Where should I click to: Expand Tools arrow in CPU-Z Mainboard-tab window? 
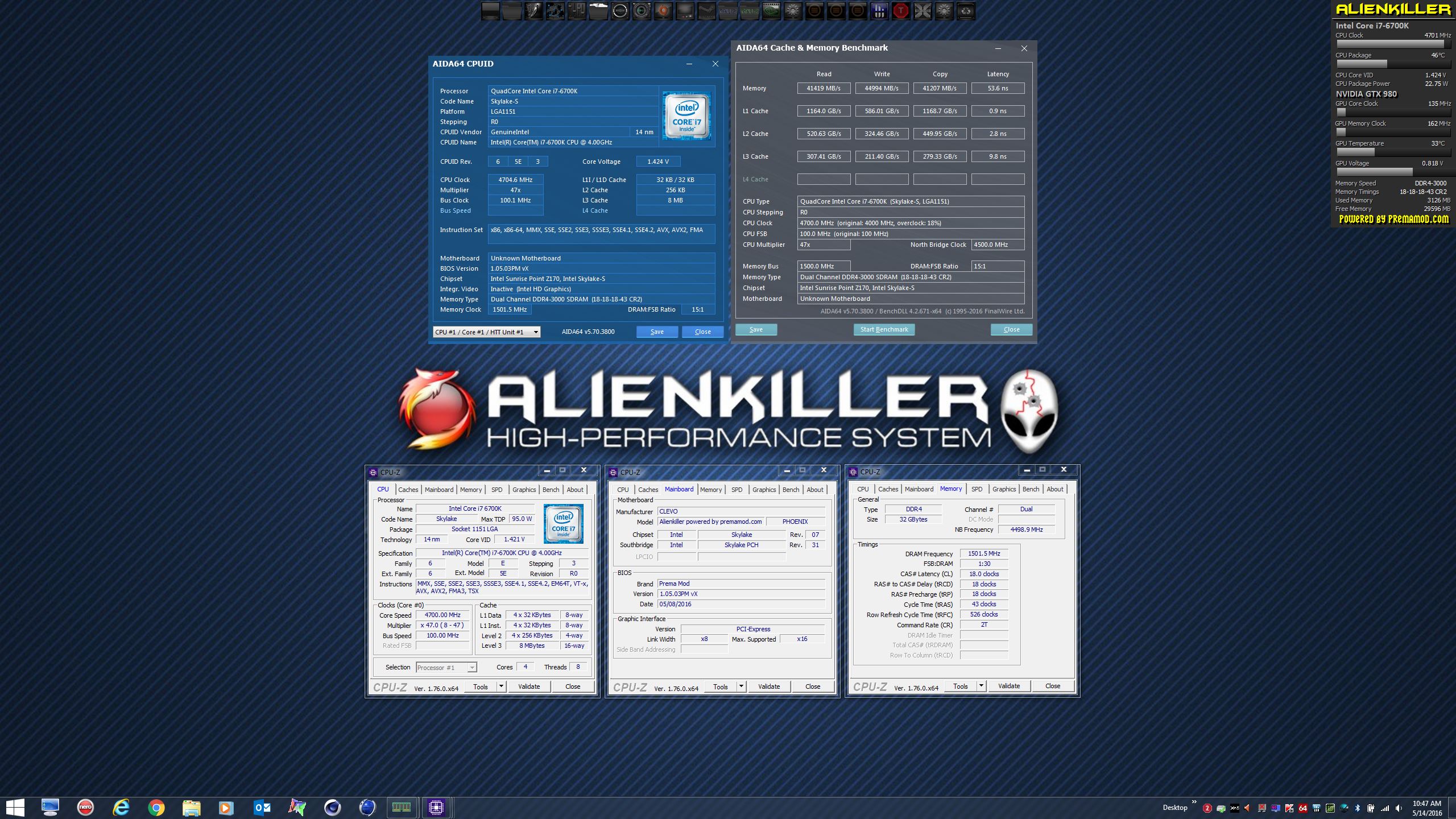point(741,686)
